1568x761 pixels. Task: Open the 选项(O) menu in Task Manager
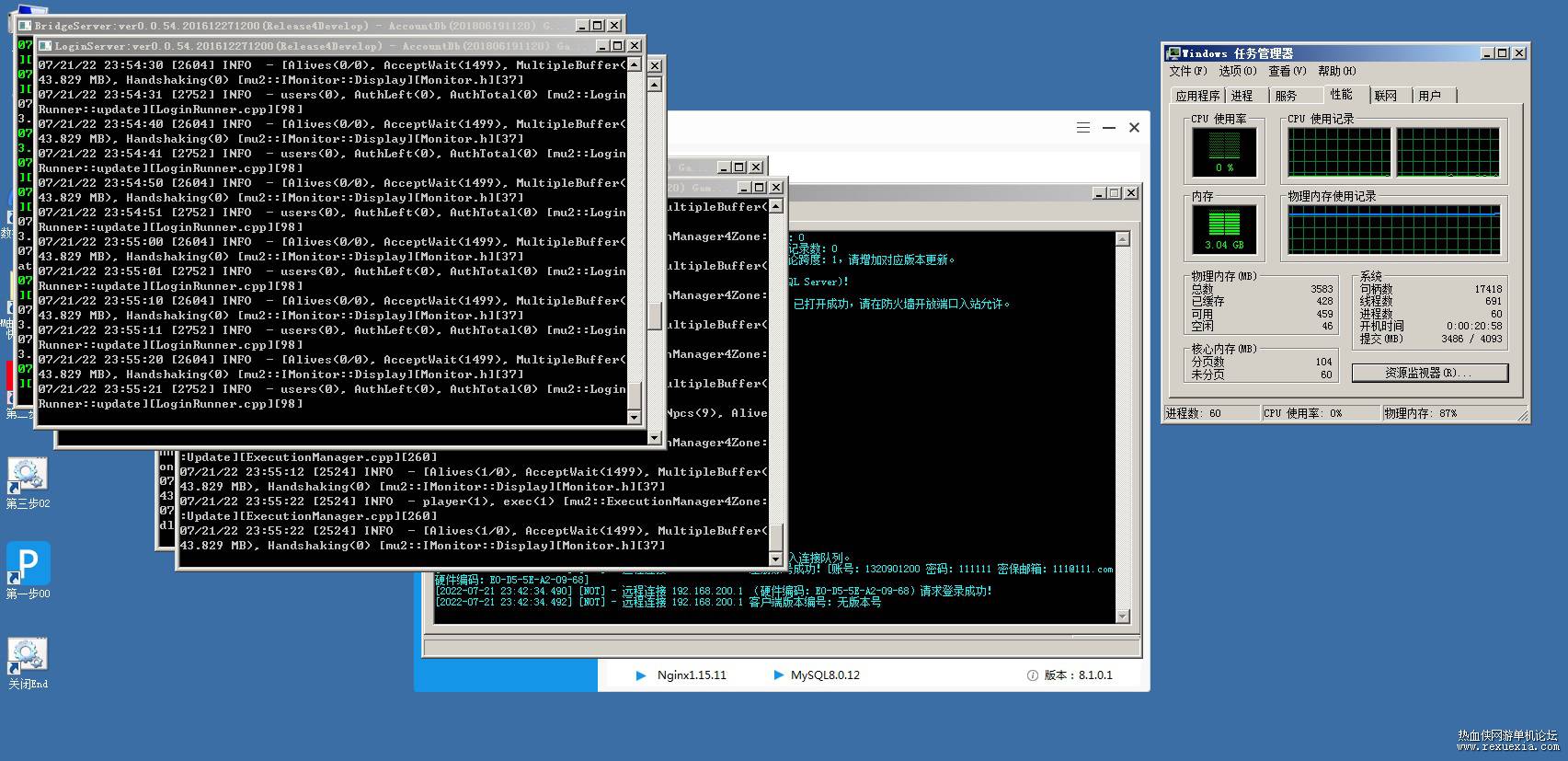[1237, 71]
